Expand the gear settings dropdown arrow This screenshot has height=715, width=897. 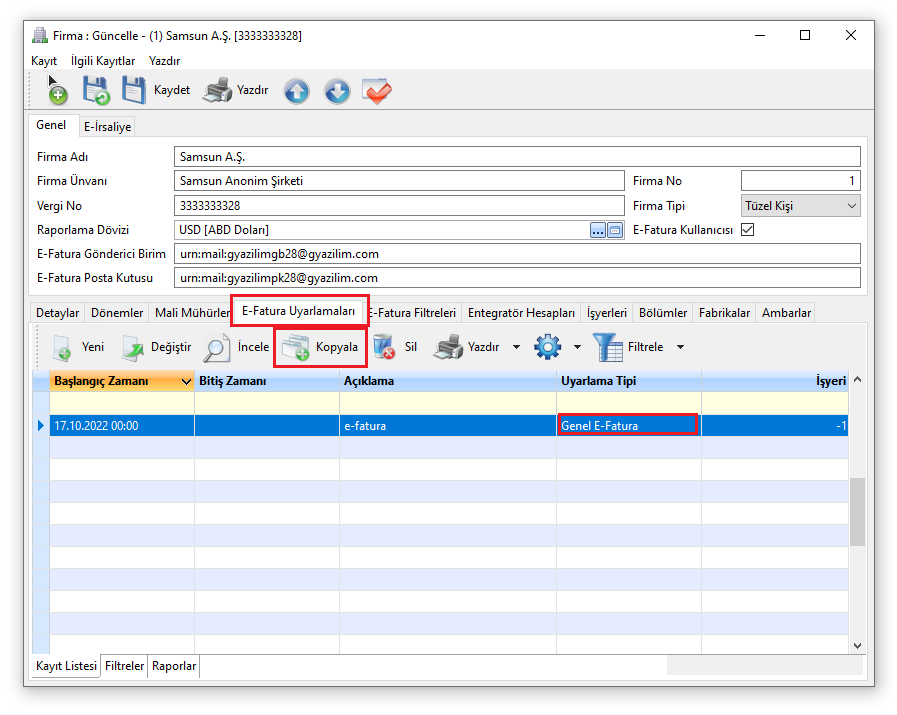577,347
